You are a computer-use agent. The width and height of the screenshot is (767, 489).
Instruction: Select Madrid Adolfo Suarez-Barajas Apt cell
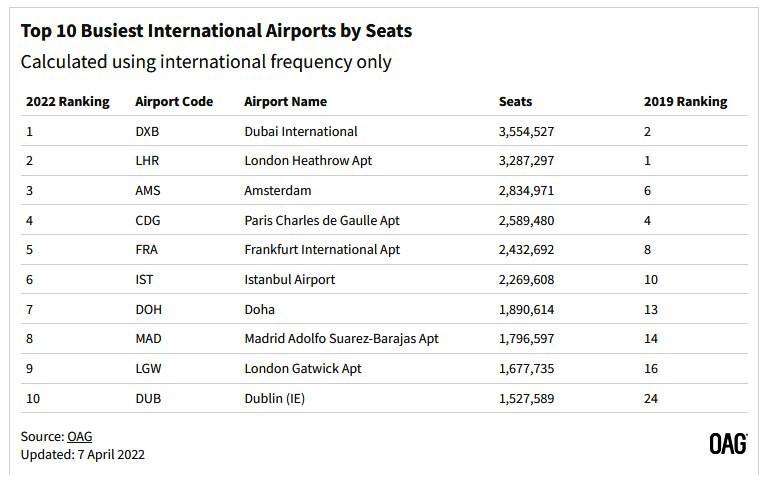click(341, 339)
